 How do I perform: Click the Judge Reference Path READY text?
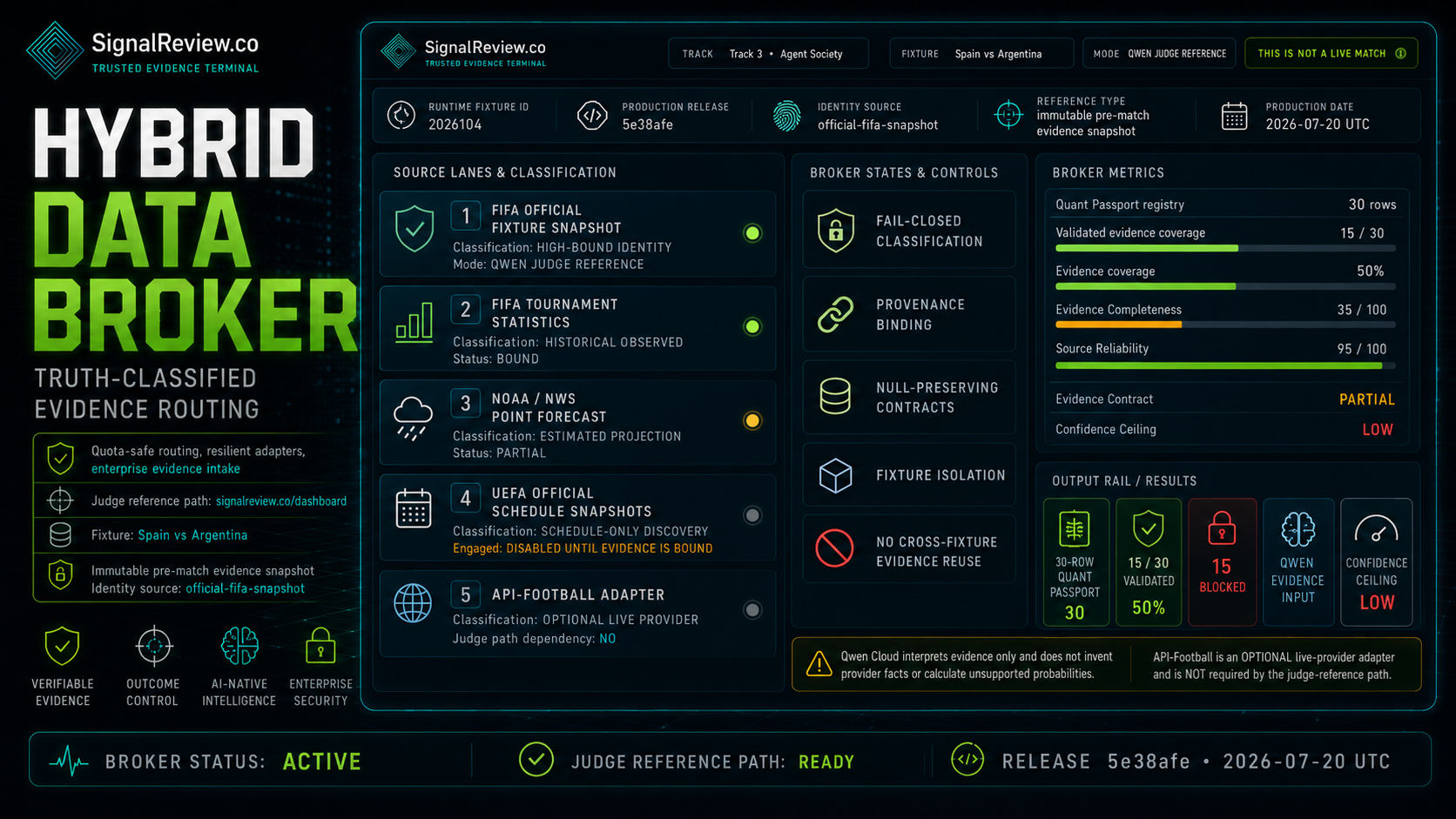click(826, 762)
